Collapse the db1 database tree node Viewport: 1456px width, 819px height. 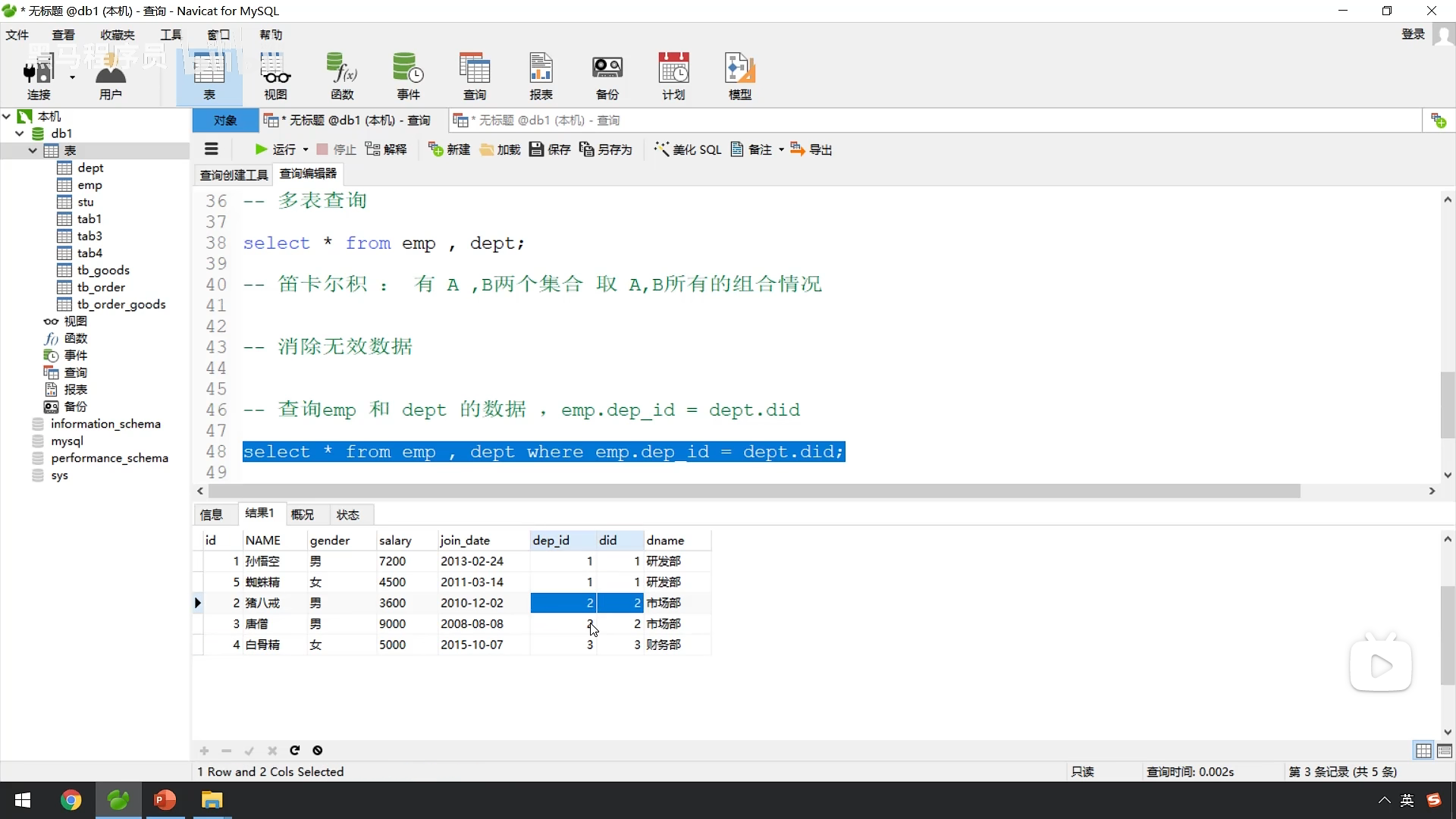pyautogui.click(x=20, y=133)
